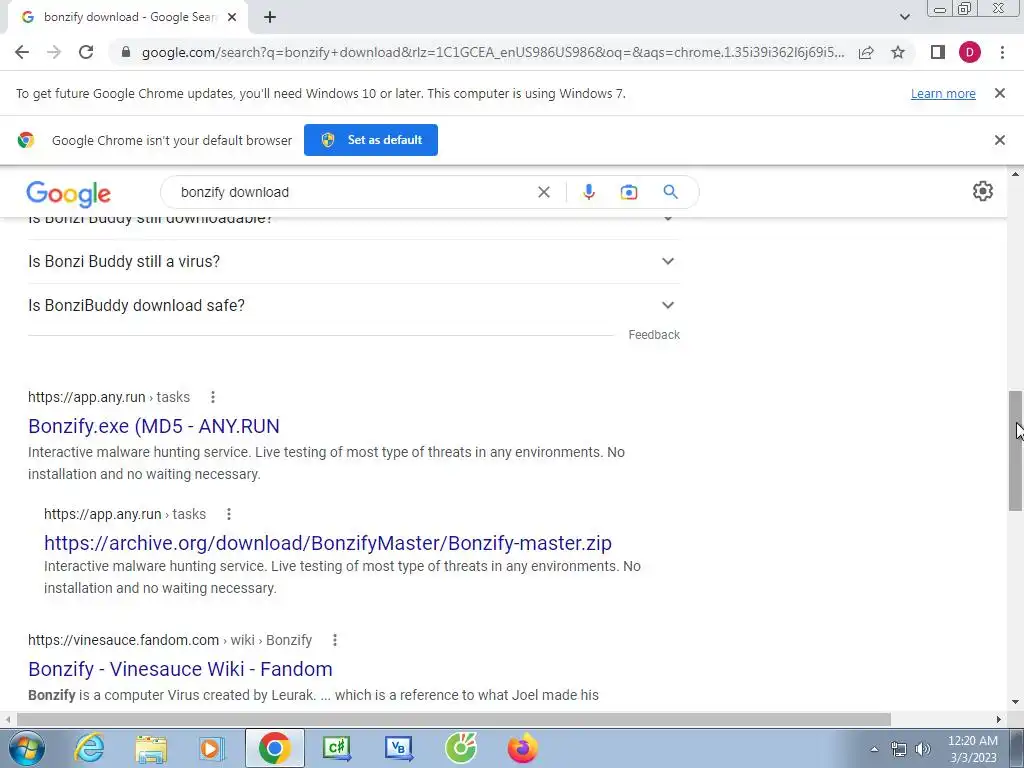Show hidden system tray icons
1024x768 pixels.
(x=874, y=749)
